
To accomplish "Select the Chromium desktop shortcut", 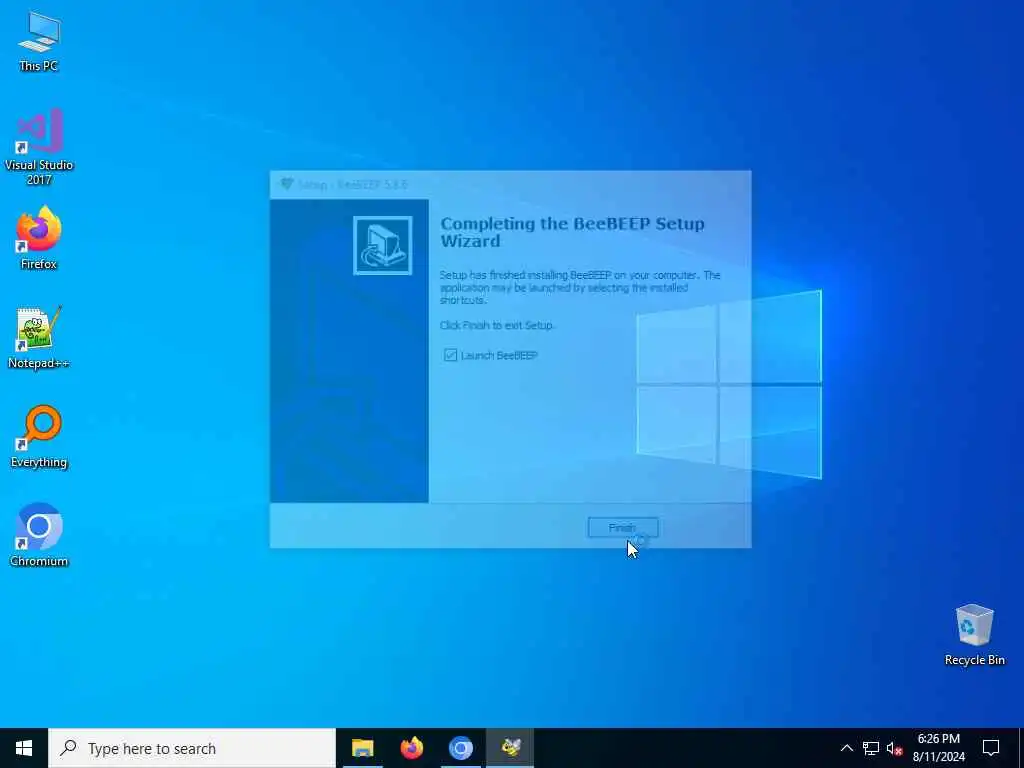I will click(39, 535).
